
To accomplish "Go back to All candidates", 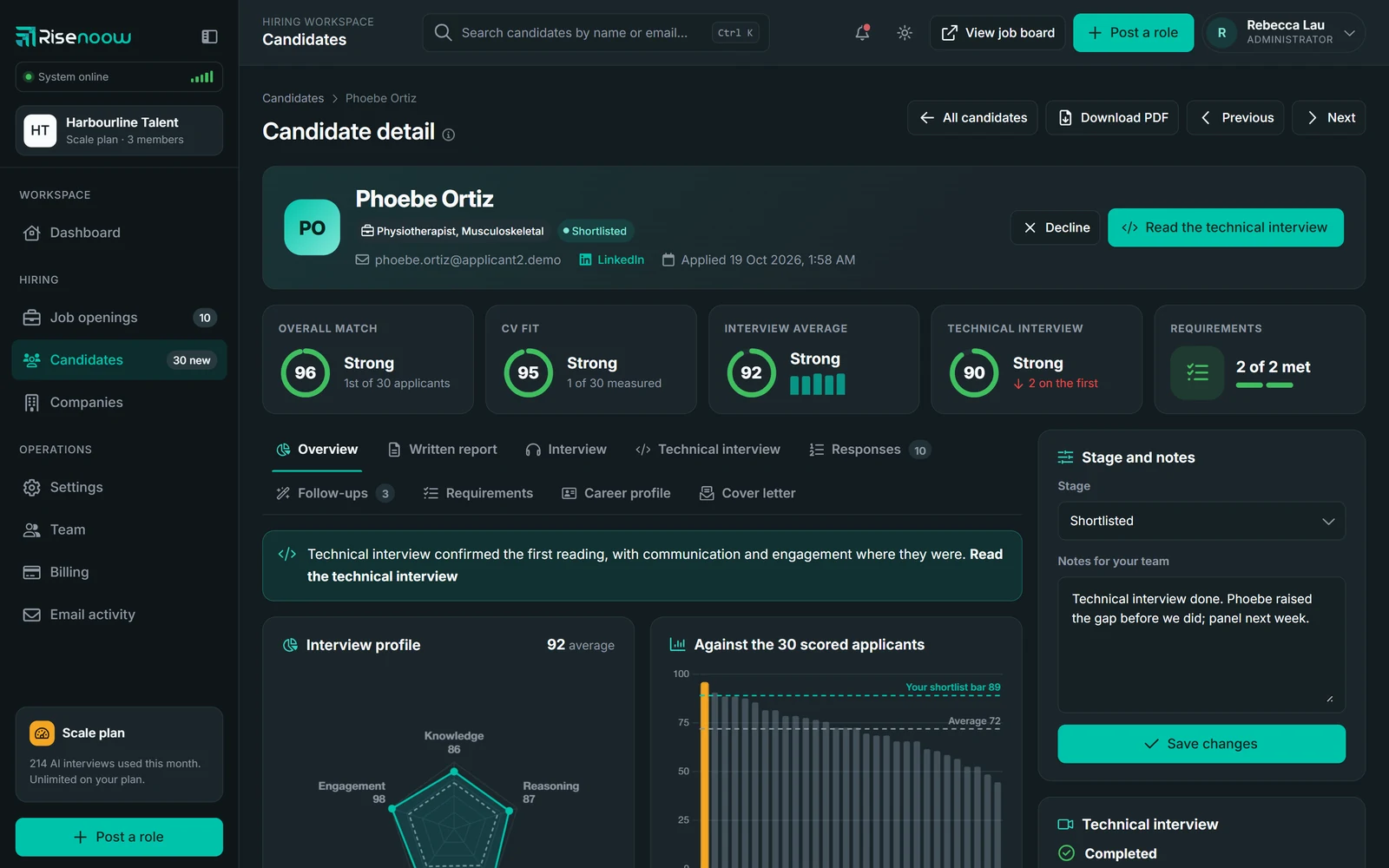I will coord(973,118).
